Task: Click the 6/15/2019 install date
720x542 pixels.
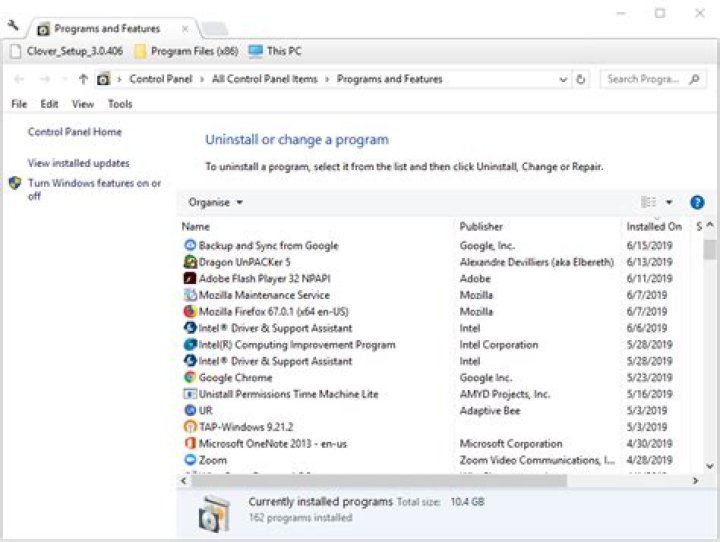Action: tap(649, 246)
